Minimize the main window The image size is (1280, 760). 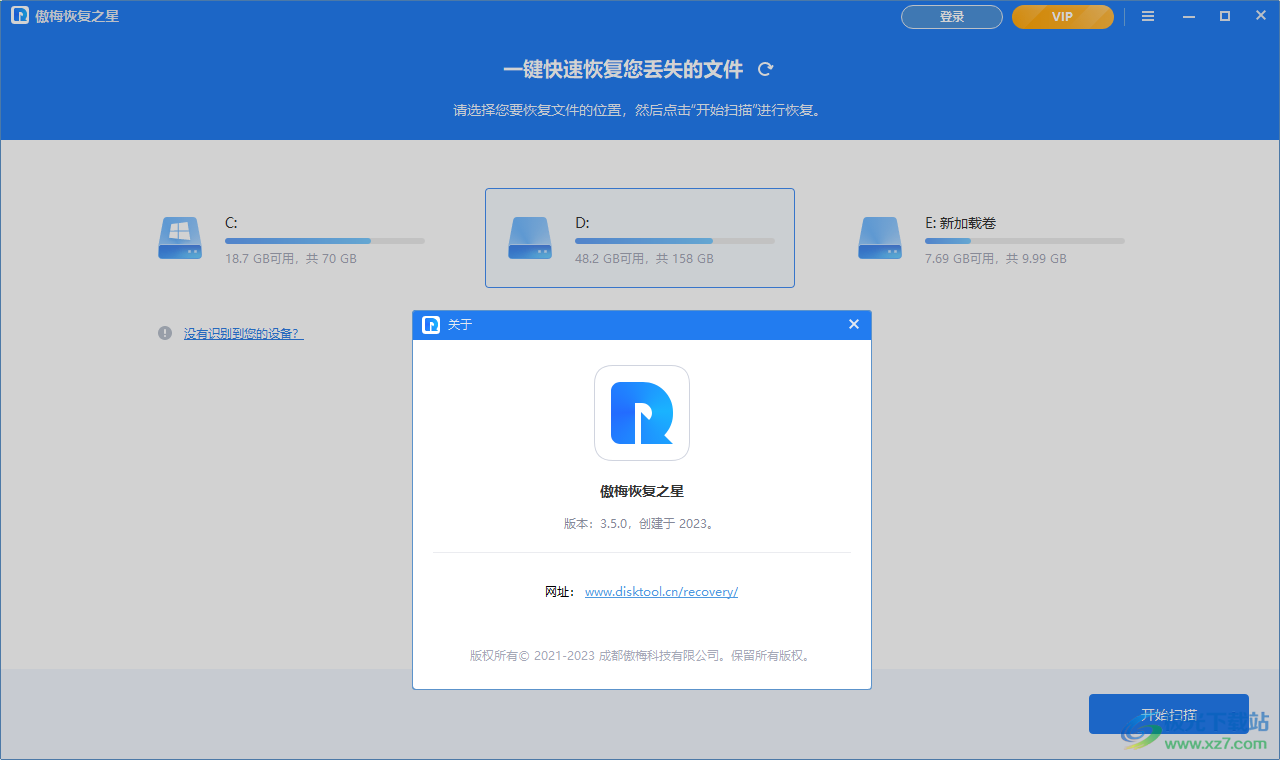click(x=1189, y=16)
